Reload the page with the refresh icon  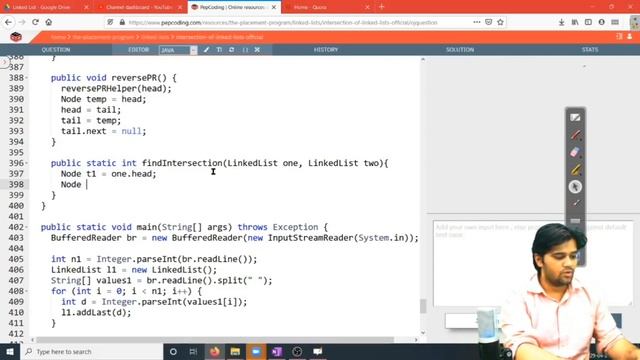tap(35, 22)
